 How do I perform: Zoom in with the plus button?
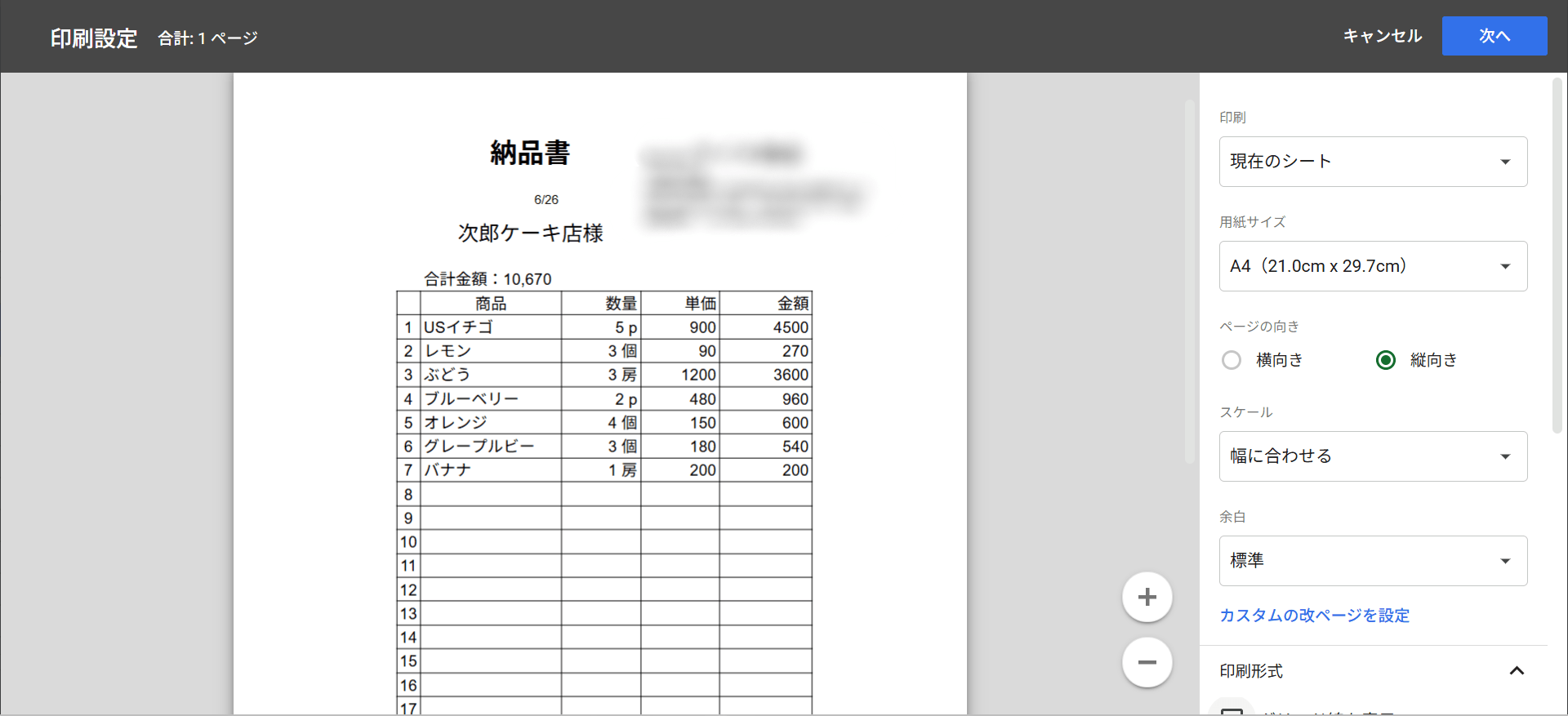(1147, 597)
